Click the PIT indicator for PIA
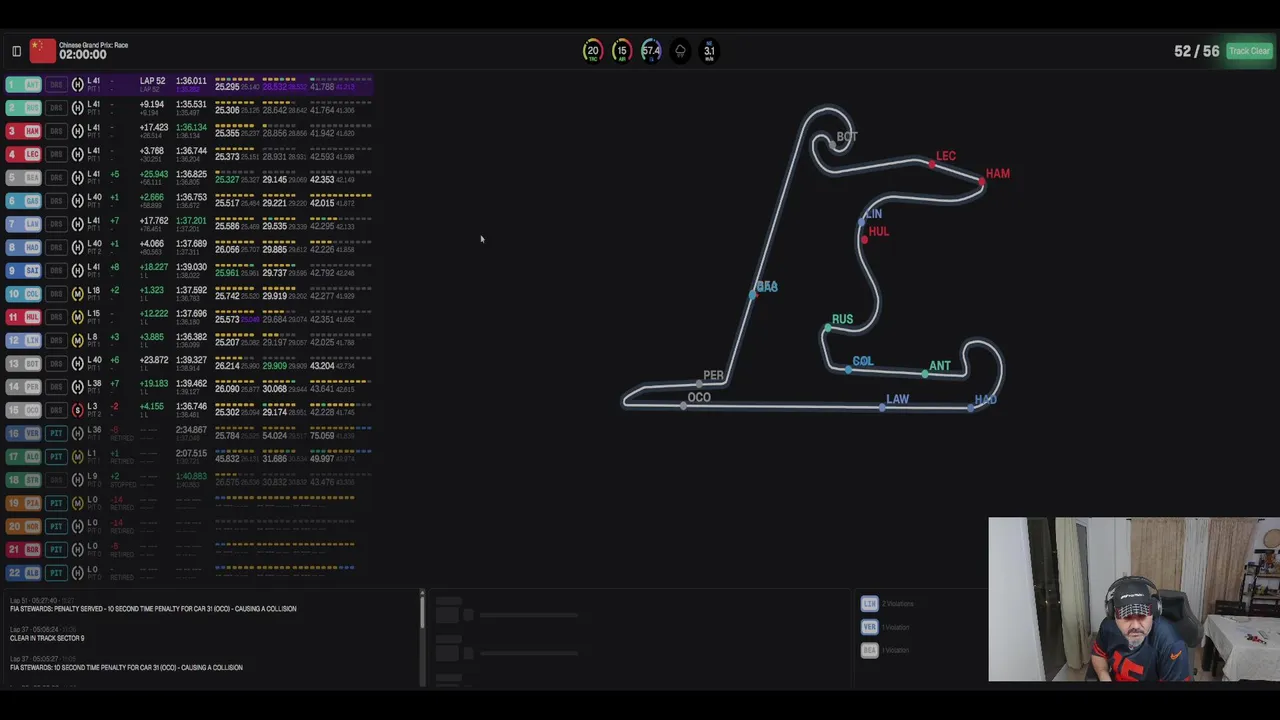Screen dimensions: 1280x720 56,503
